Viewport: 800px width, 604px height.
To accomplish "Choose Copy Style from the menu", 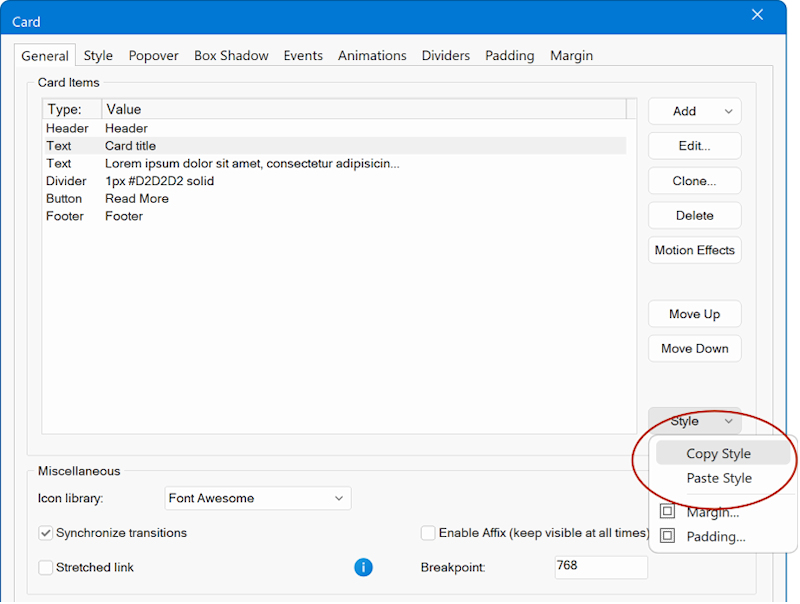I will click(x=718, y=454).
